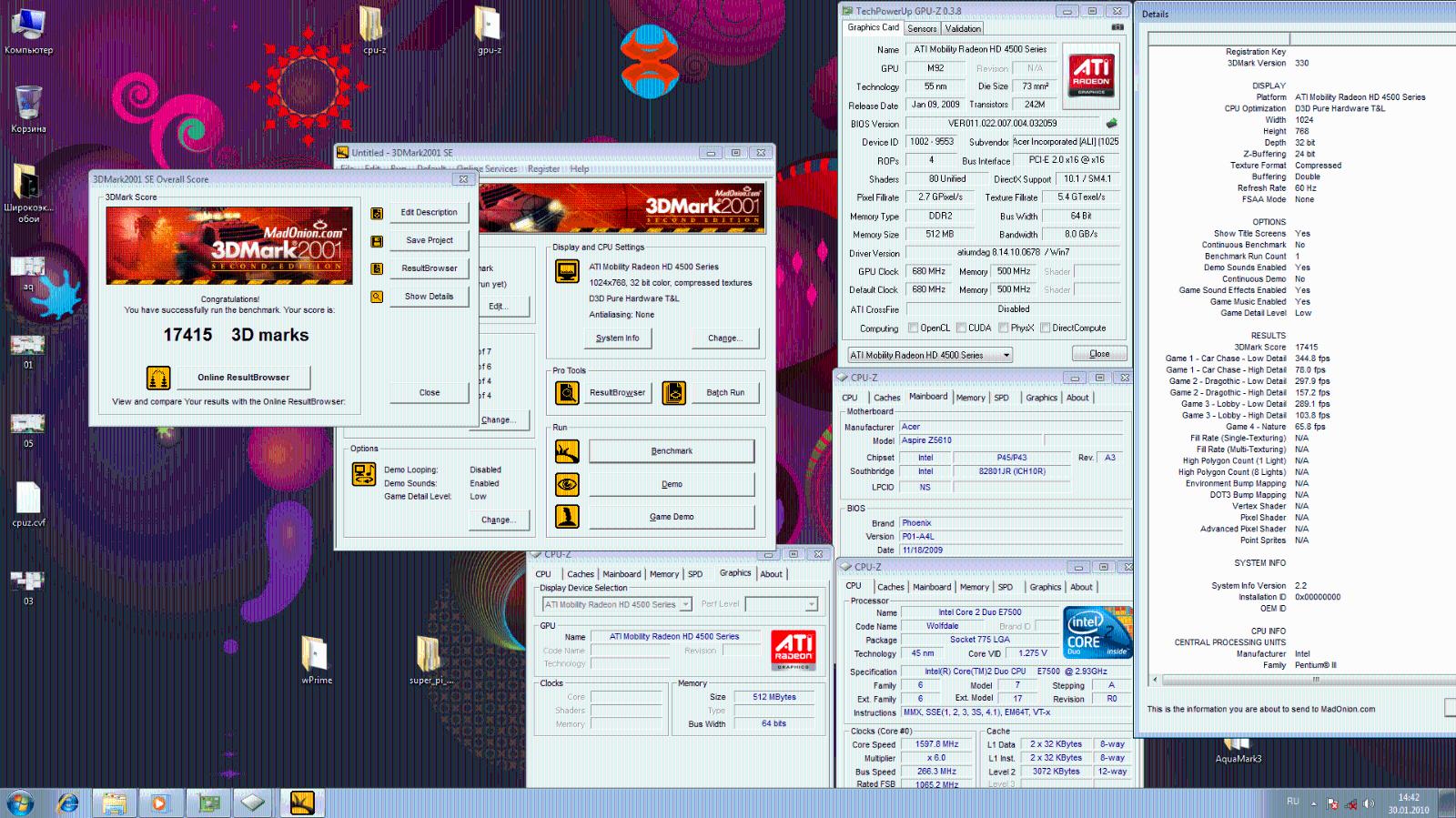This screenshot has width=1456, height=818.
Task: Open the cpu-z folder on desktop
Action: [373, 30]
